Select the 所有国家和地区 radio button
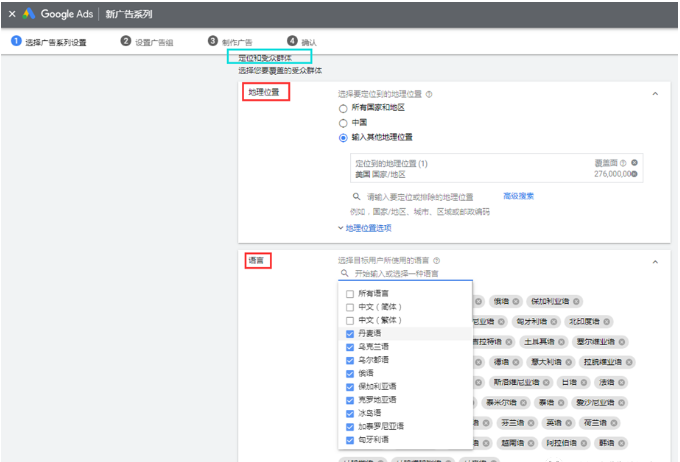Image resolution: width=680 pixels, height=462 pixels. [343, 108]
